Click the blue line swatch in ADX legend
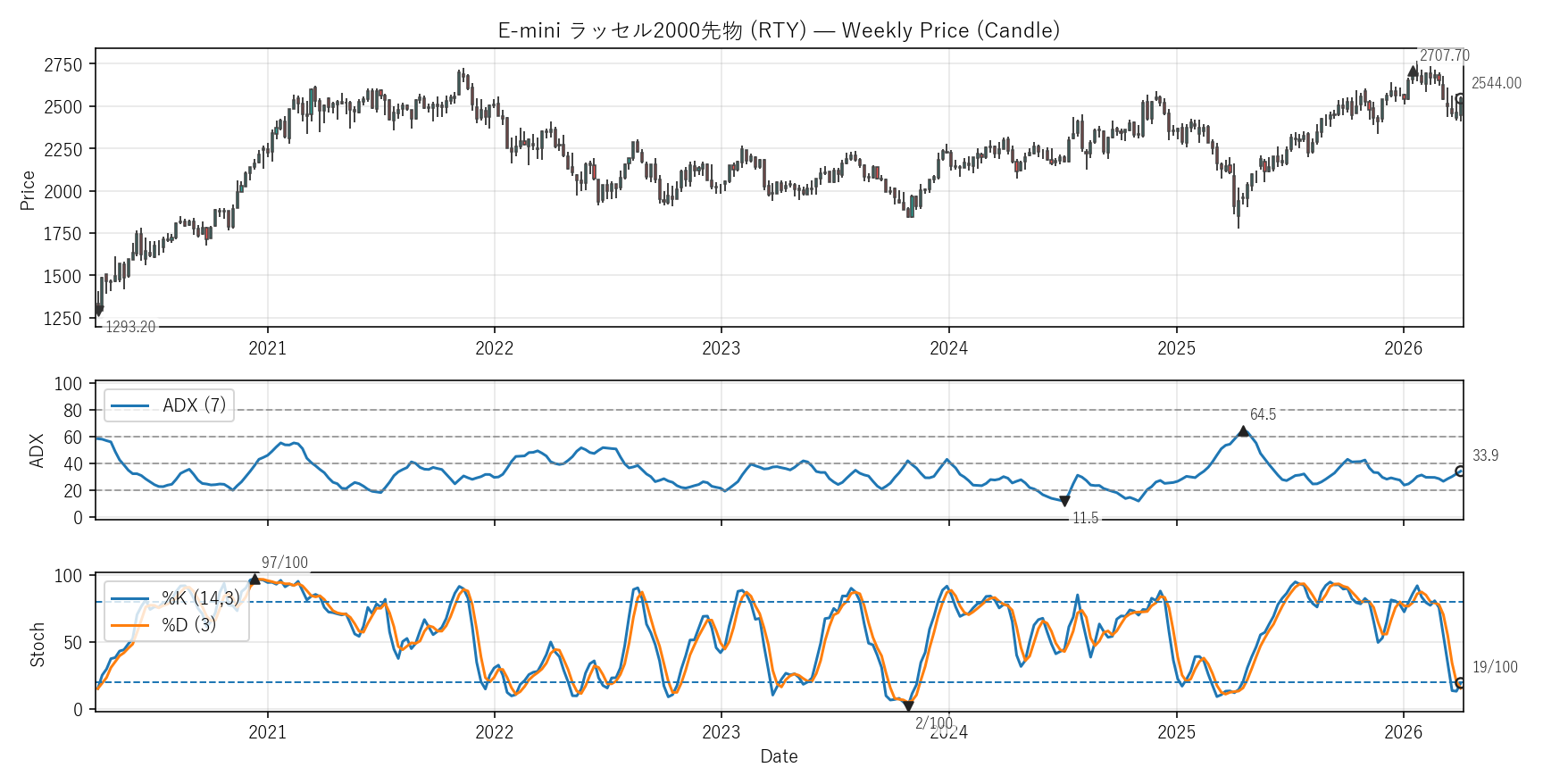Viewport: 1543px width, 784px height. 129,406
